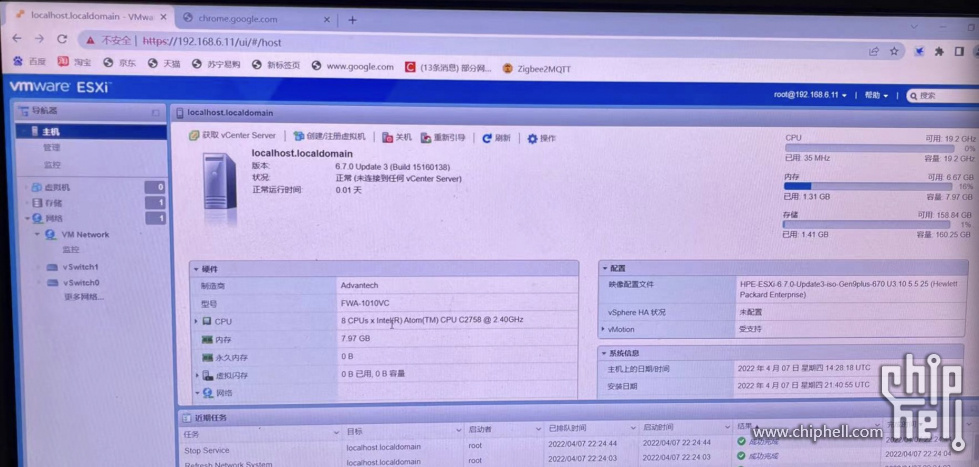Open the www.google.com bookmark

[x=353, y=66]
